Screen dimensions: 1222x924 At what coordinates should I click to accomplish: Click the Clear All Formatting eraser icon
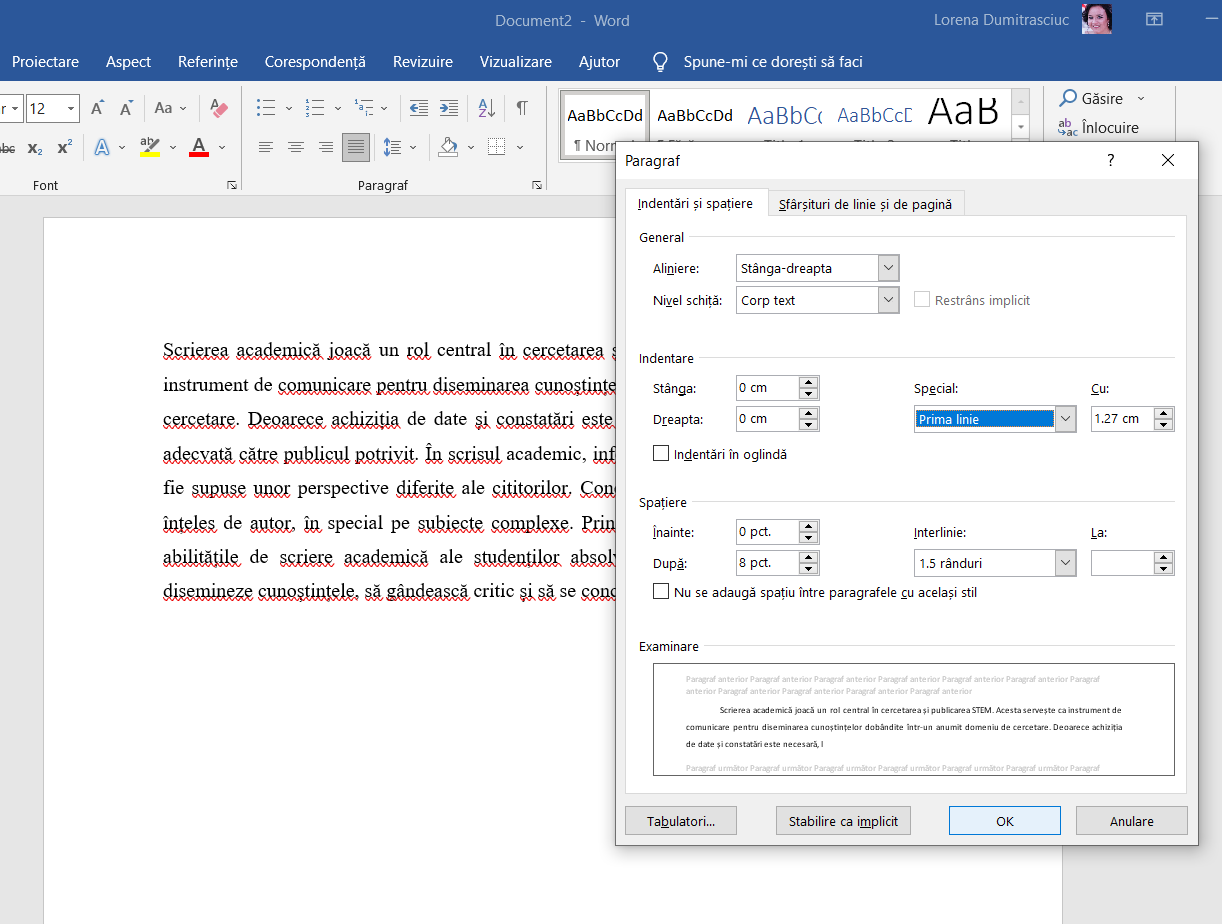(x=220, y=108)
